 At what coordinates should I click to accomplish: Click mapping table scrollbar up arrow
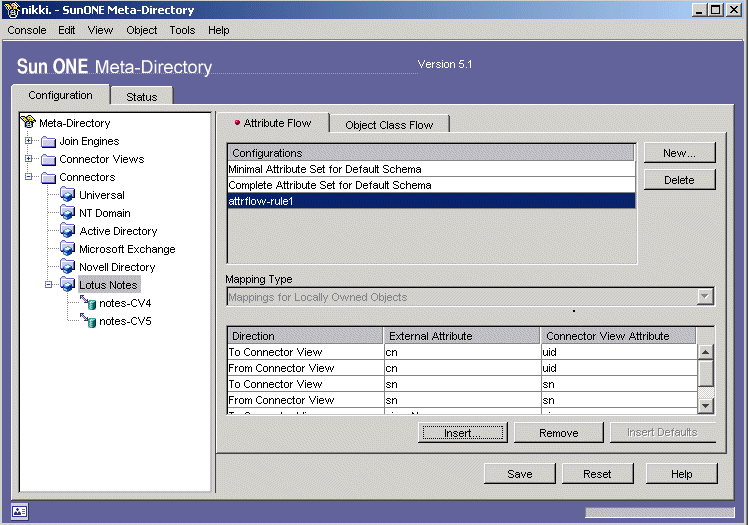point(706,352)
